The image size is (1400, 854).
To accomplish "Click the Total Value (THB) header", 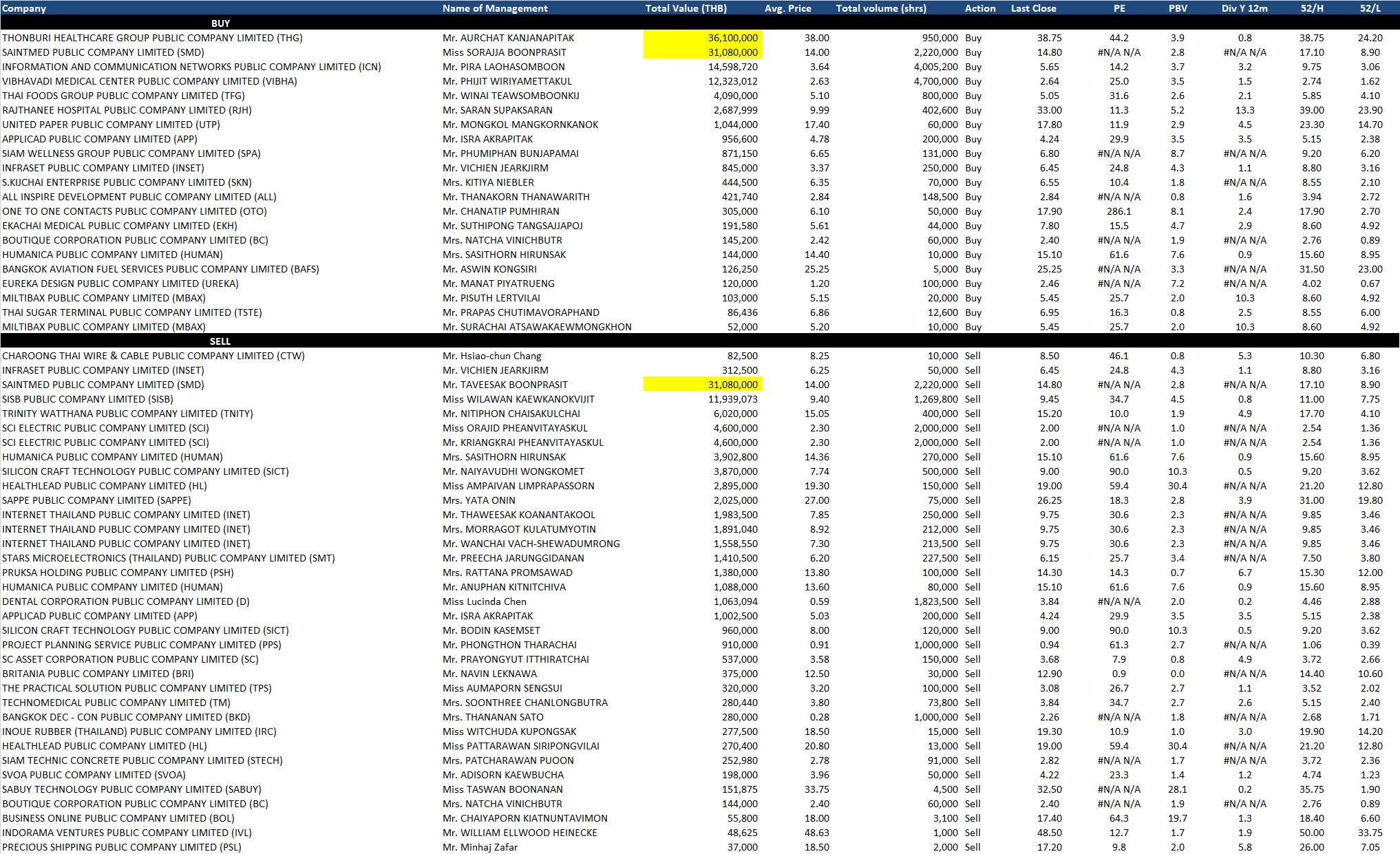I will point(686,8).
